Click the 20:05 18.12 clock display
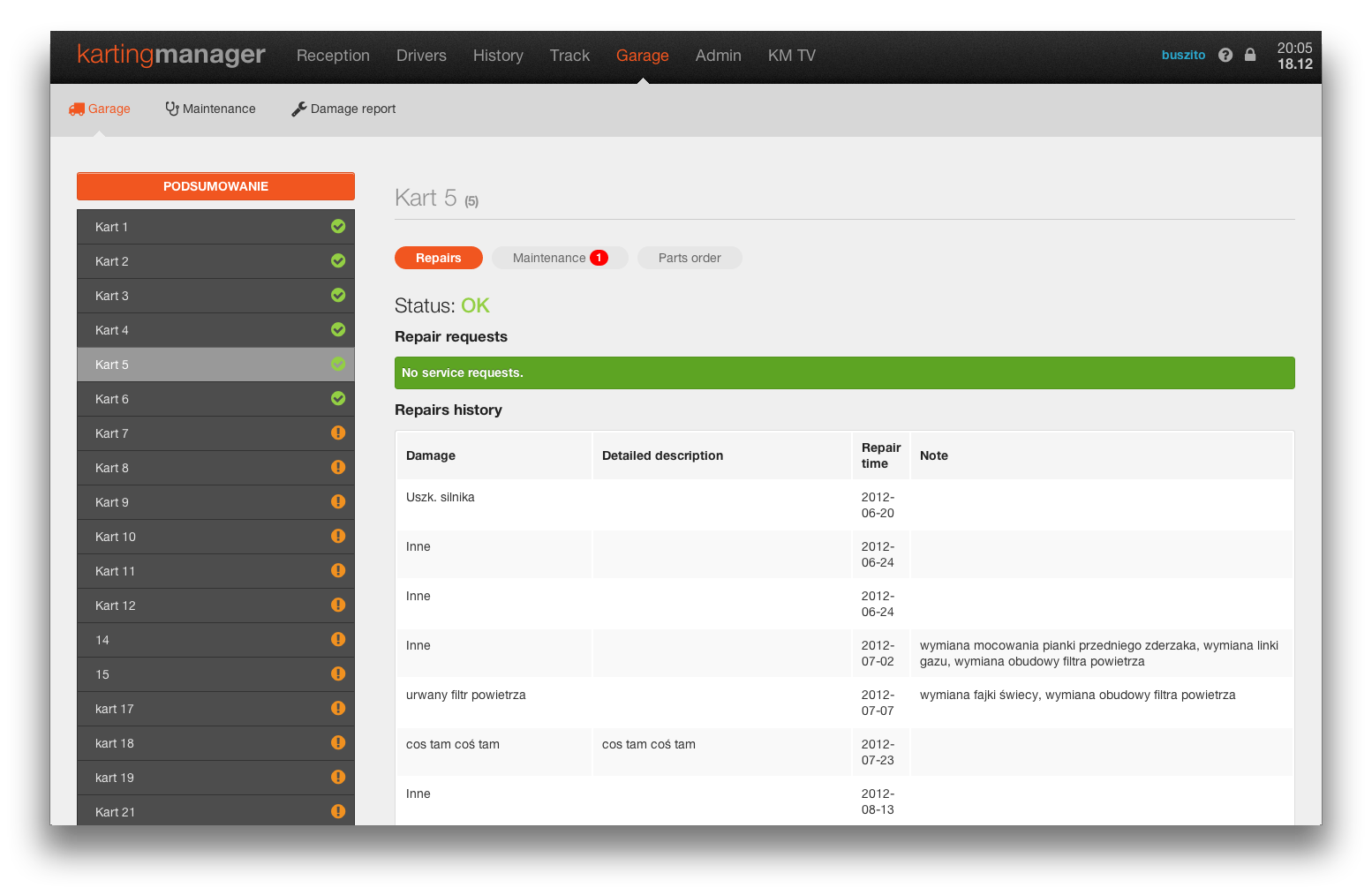 pos(1294,56)
